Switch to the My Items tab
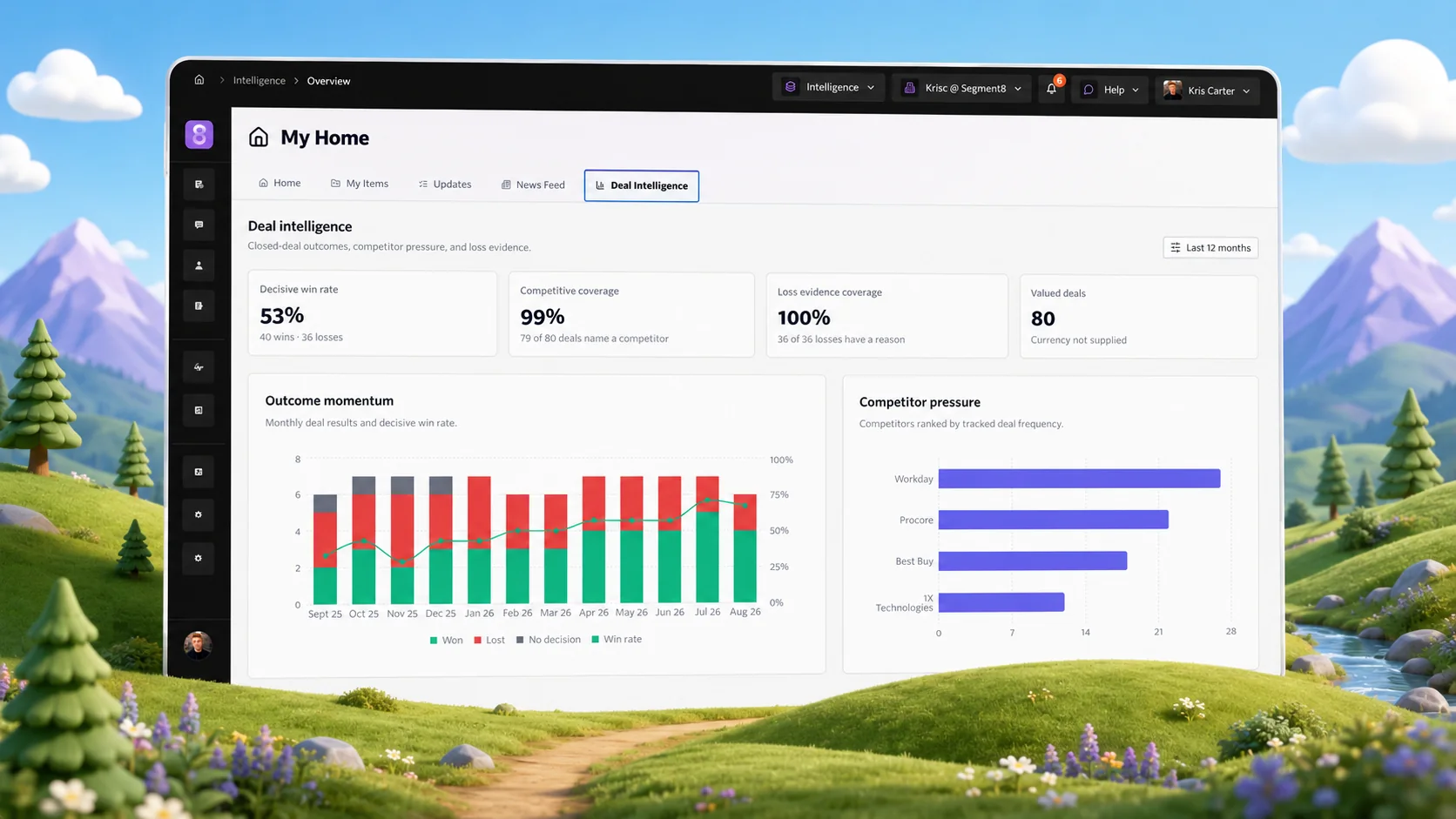 coord(360,184)
